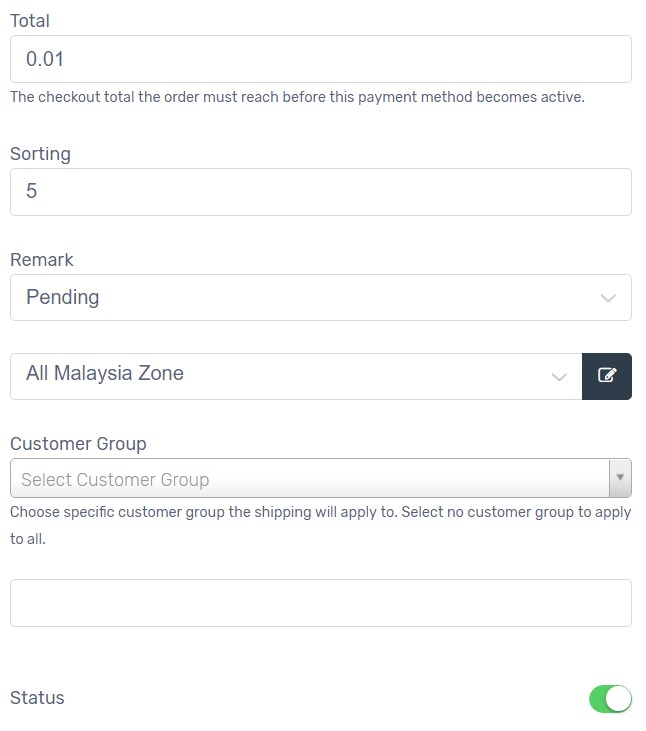The height and width of the screenshot is (731, 646).
Task: Click the Select Customer Group placeholder text
Action: 115,480
